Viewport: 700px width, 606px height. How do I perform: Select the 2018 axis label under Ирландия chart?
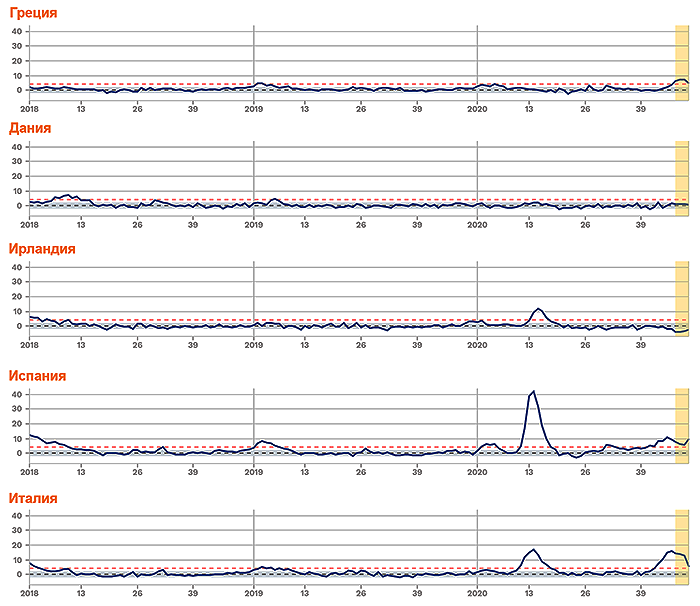[x=29, y=345]
